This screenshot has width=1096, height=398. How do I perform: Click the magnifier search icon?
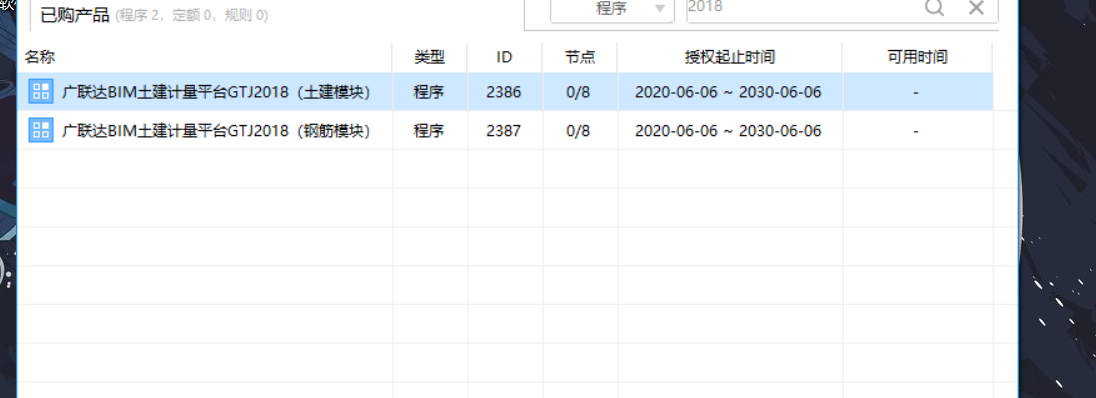[934, 7]
